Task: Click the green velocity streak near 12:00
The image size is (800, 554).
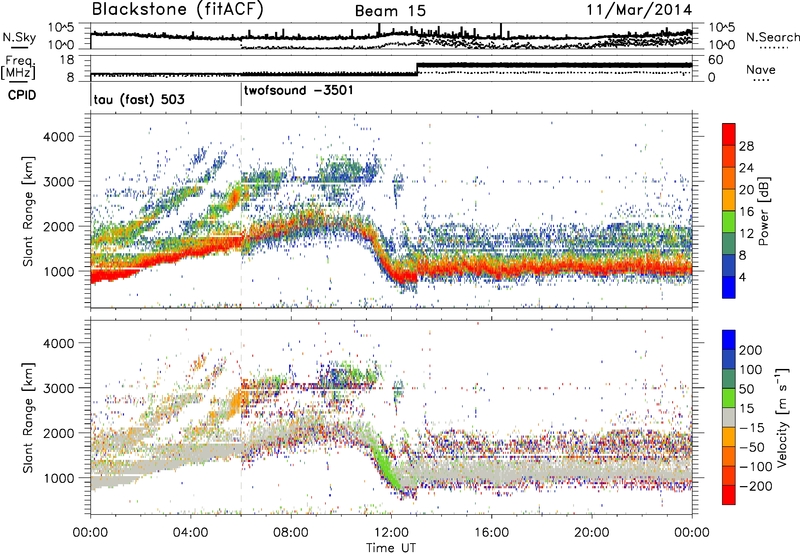Action: [x=386, y=467]
